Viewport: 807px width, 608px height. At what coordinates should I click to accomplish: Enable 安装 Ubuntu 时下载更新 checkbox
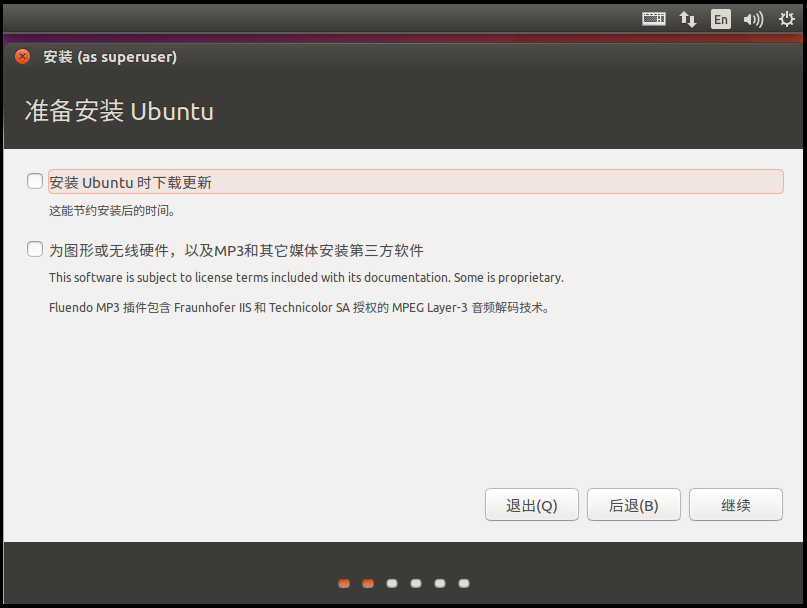(x=35, y=181)
